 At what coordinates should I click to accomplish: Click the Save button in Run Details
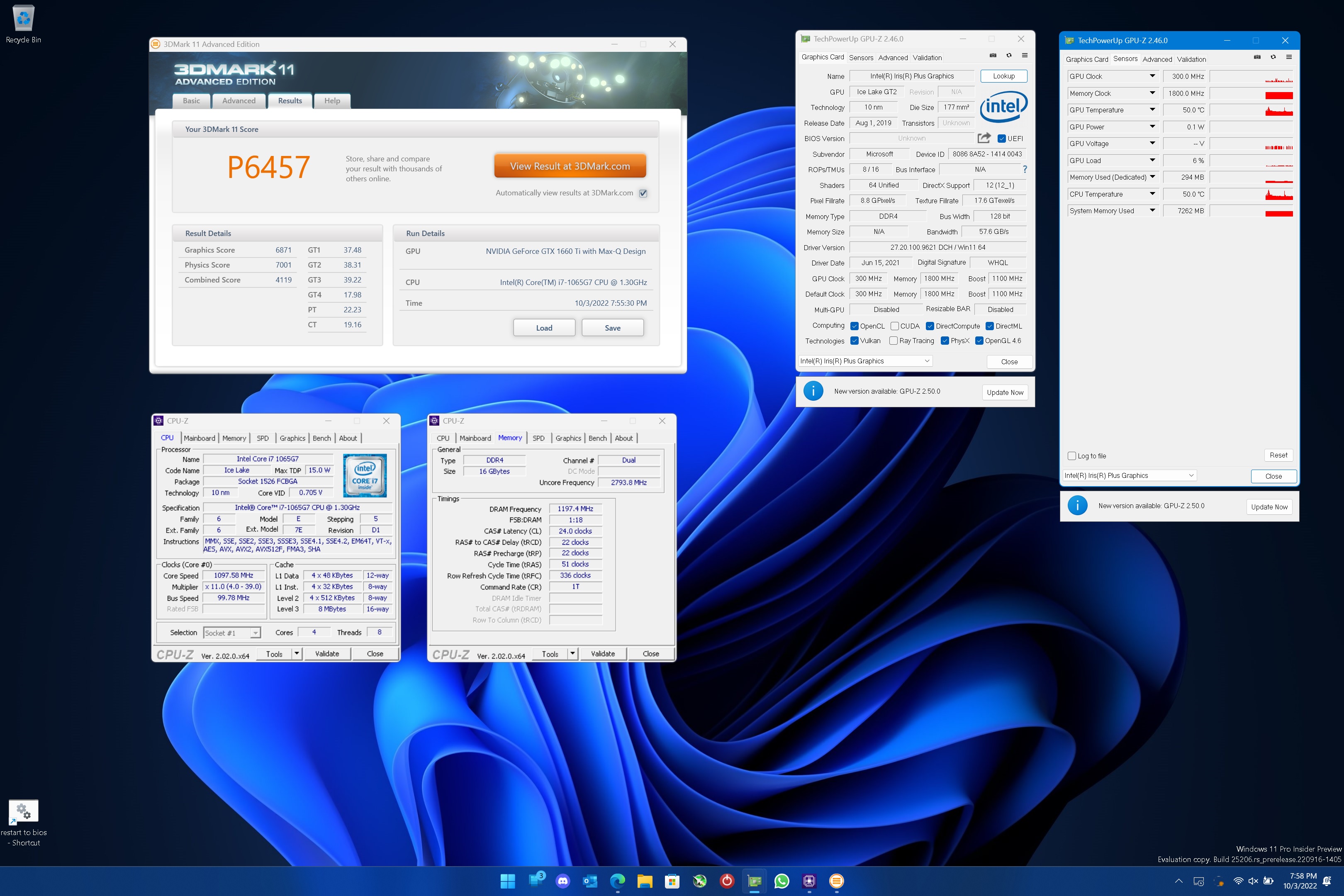[613, 327]
